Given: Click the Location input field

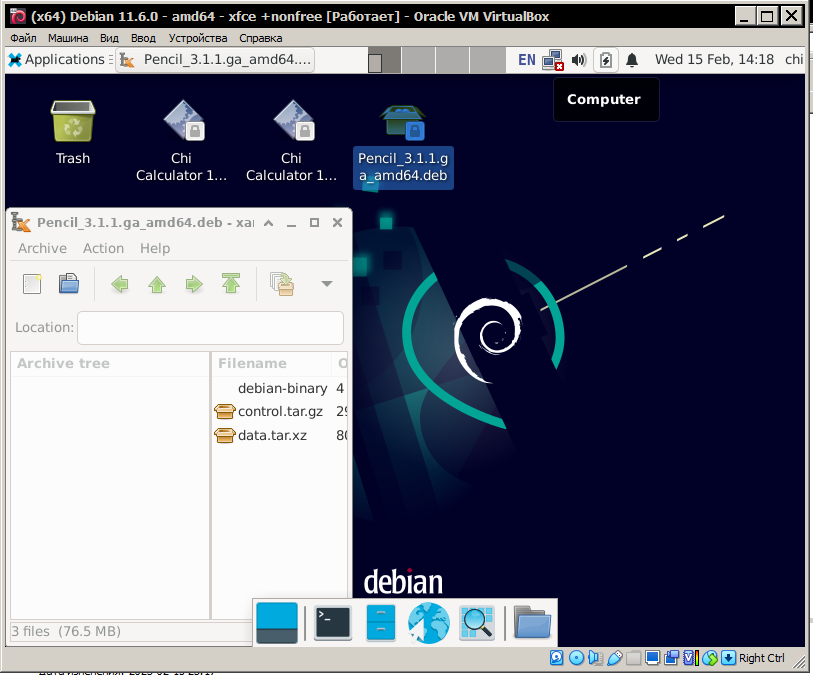Looking at the screenshot, I should 211,328.
